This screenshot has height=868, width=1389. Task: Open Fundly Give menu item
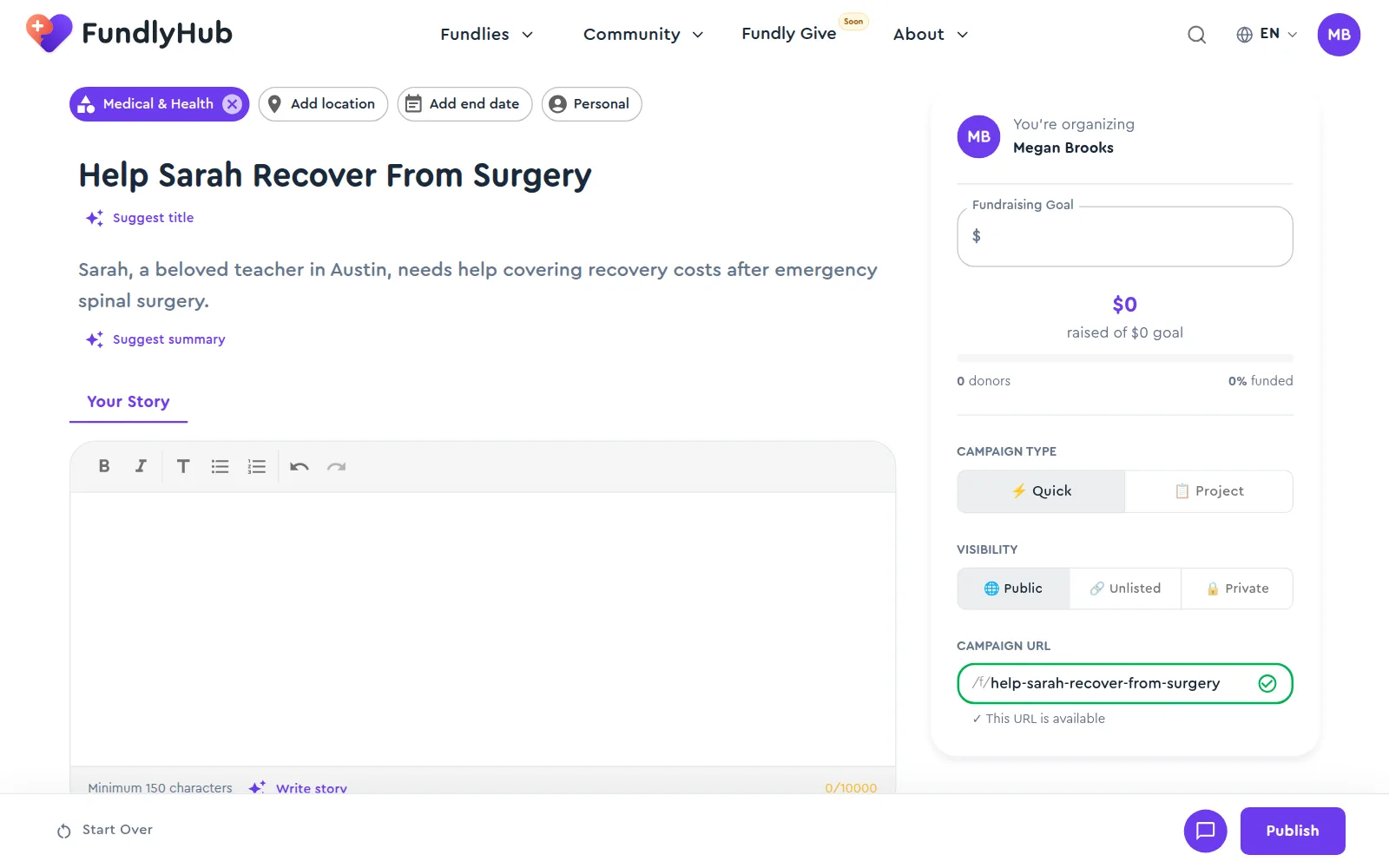click(789, 34)
